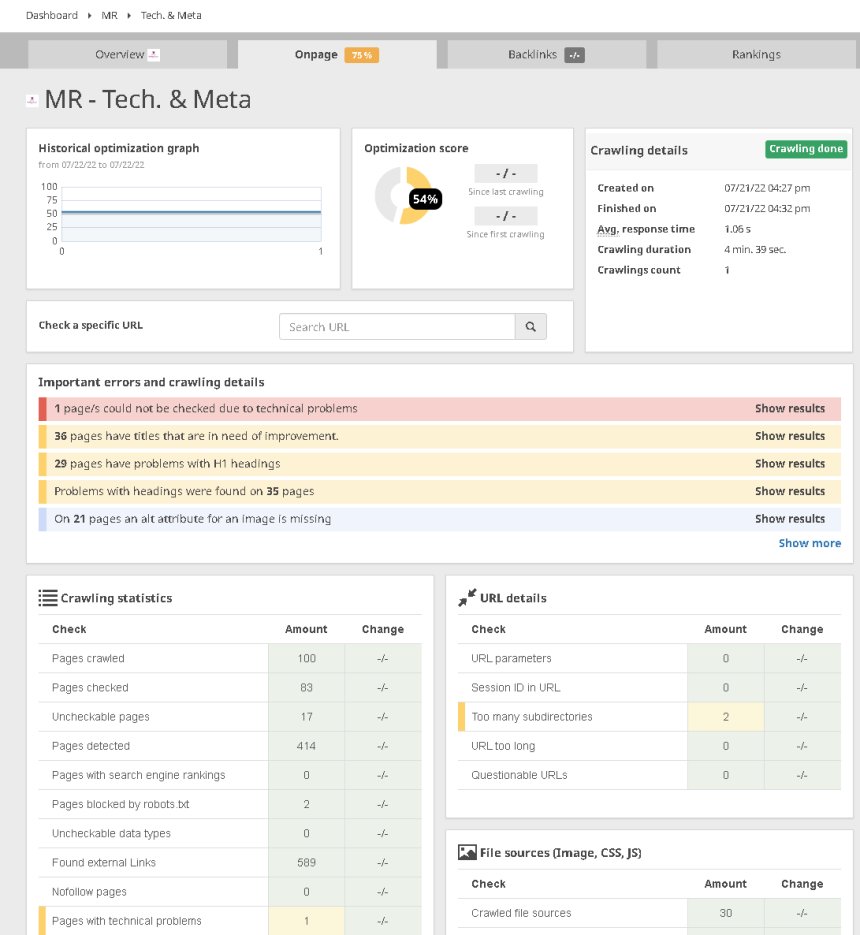Click MR breadcrumb link
This screenshot has width=860, height=935.
coord(109,16)
